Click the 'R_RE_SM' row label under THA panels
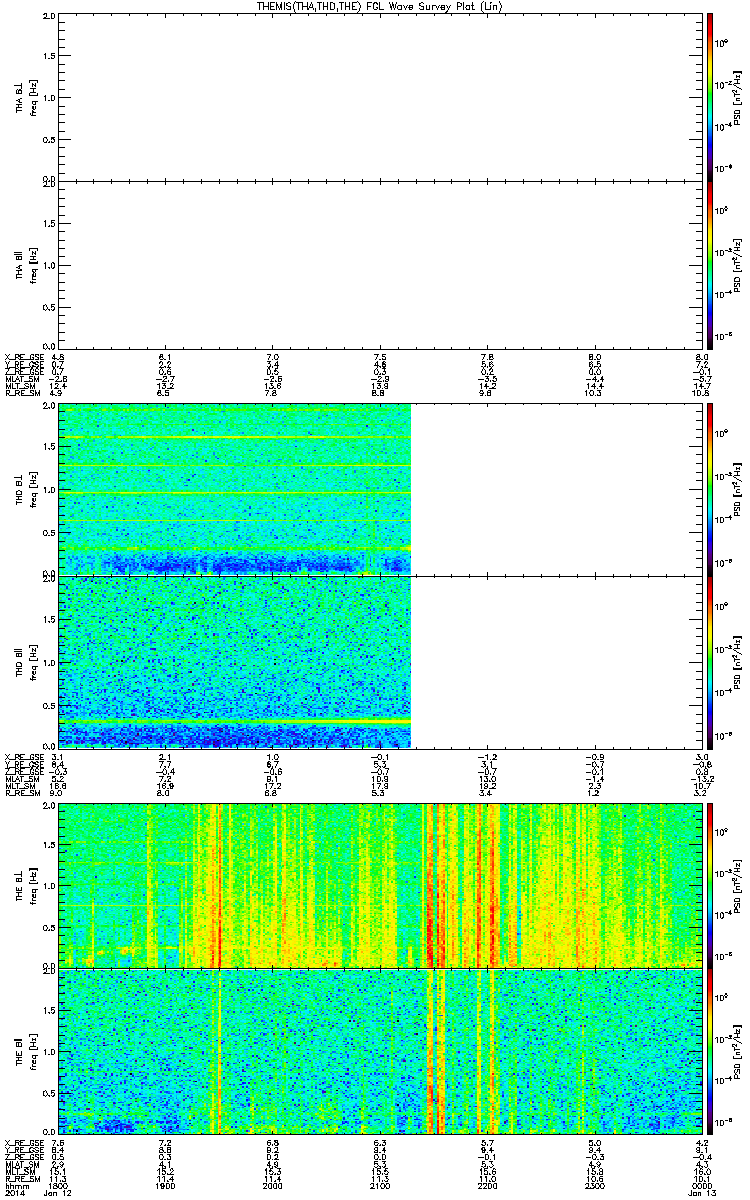The image size is (750, 1200). [x=21, y=394]
